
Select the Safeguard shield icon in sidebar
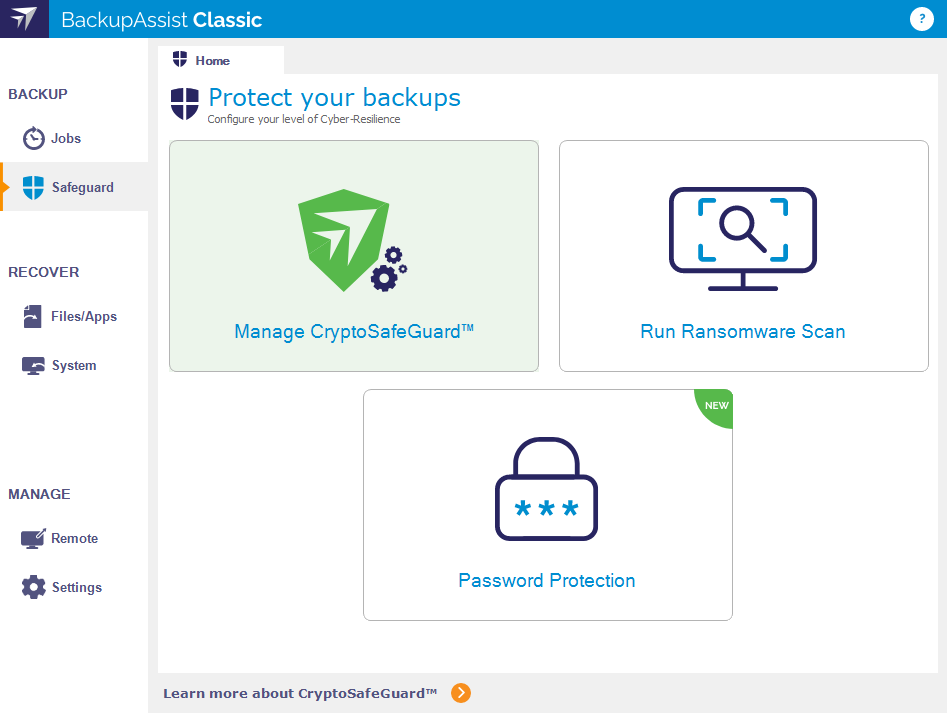(34, 187)
